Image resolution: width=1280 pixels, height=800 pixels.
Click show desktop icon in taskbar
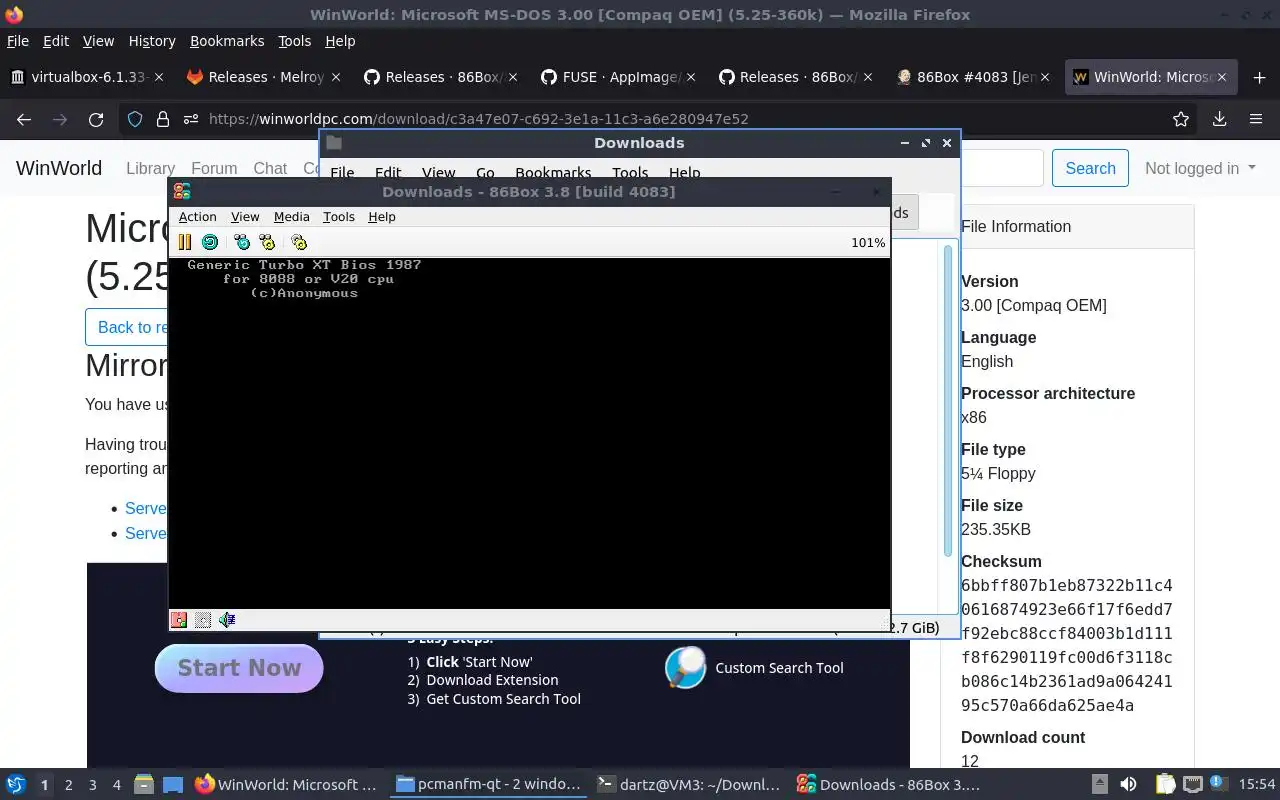(x=173, y=785)
